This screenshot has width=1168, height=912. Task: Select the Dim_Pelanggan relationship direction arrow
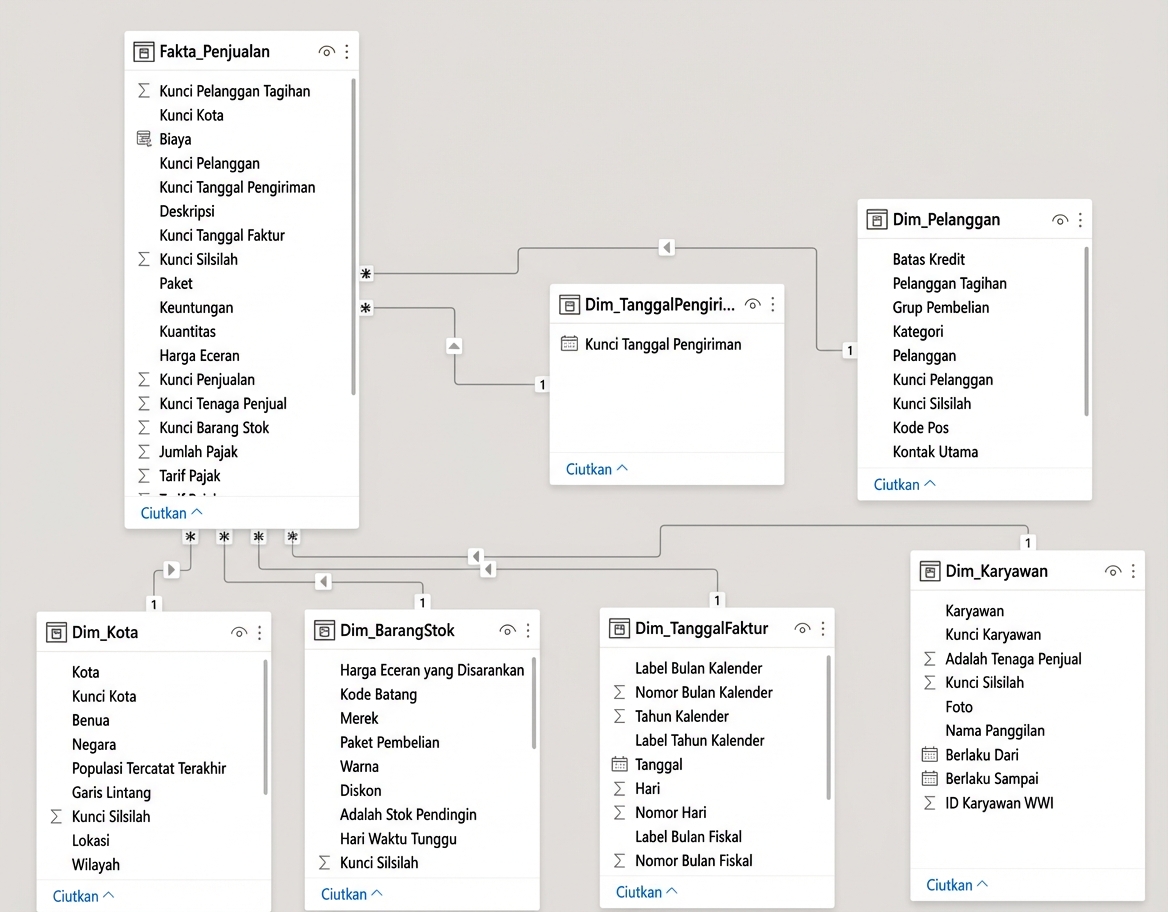(x=667, y=247)
